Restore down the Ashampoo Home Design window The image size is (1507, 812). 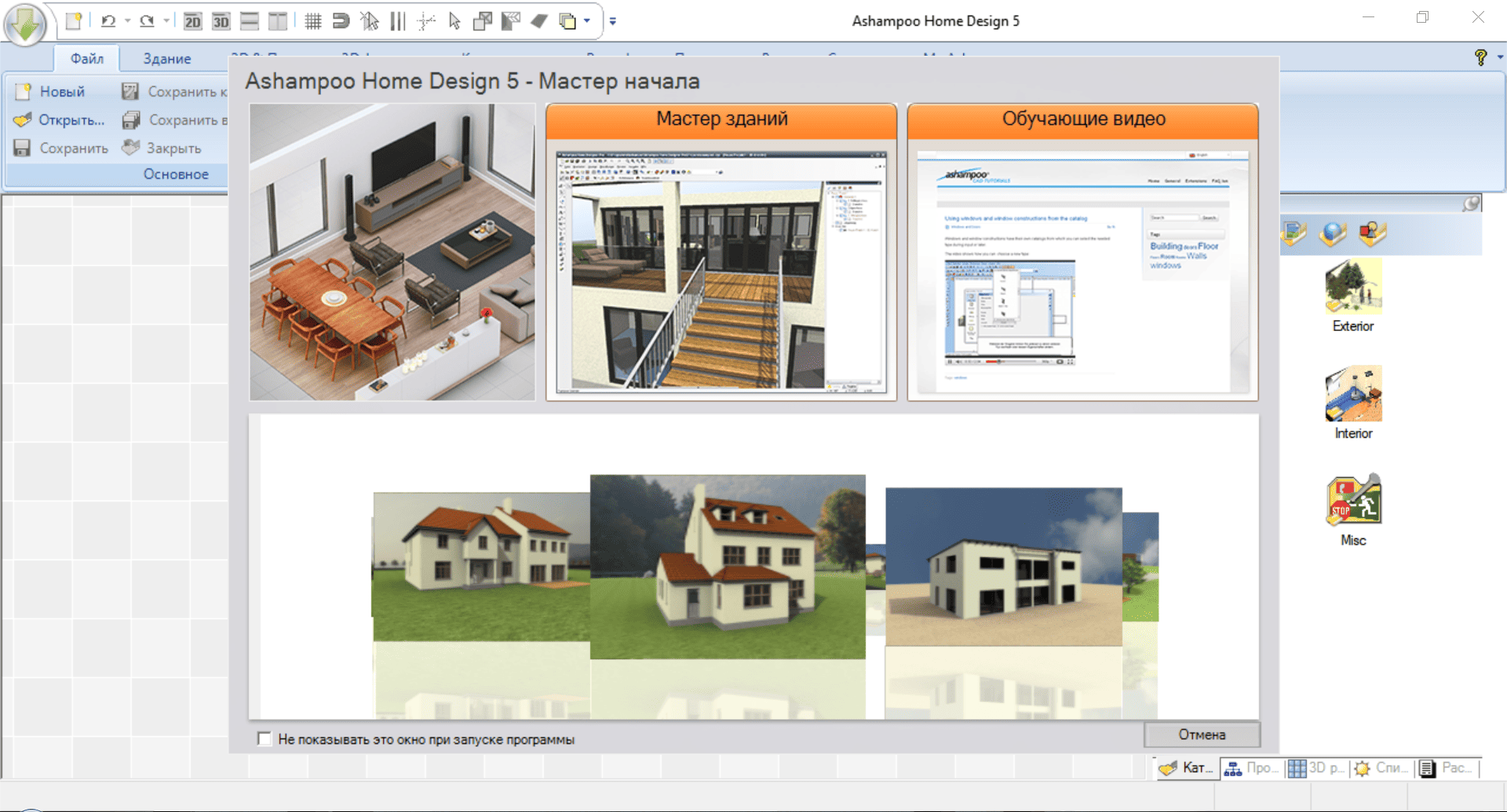click(x=1422, y=17)
